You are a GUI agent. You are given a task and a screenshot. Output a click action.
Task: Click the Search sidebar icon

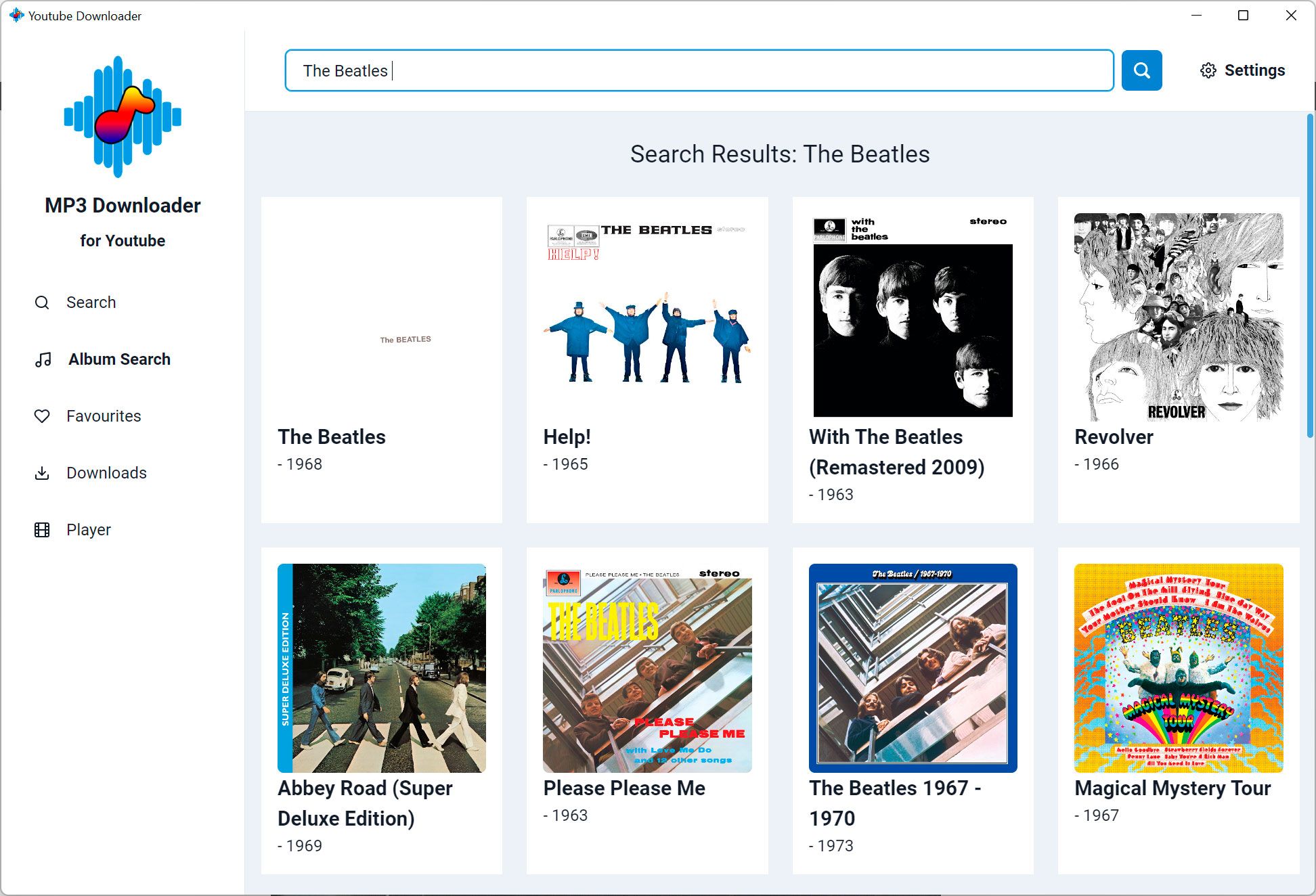point(42,302)
